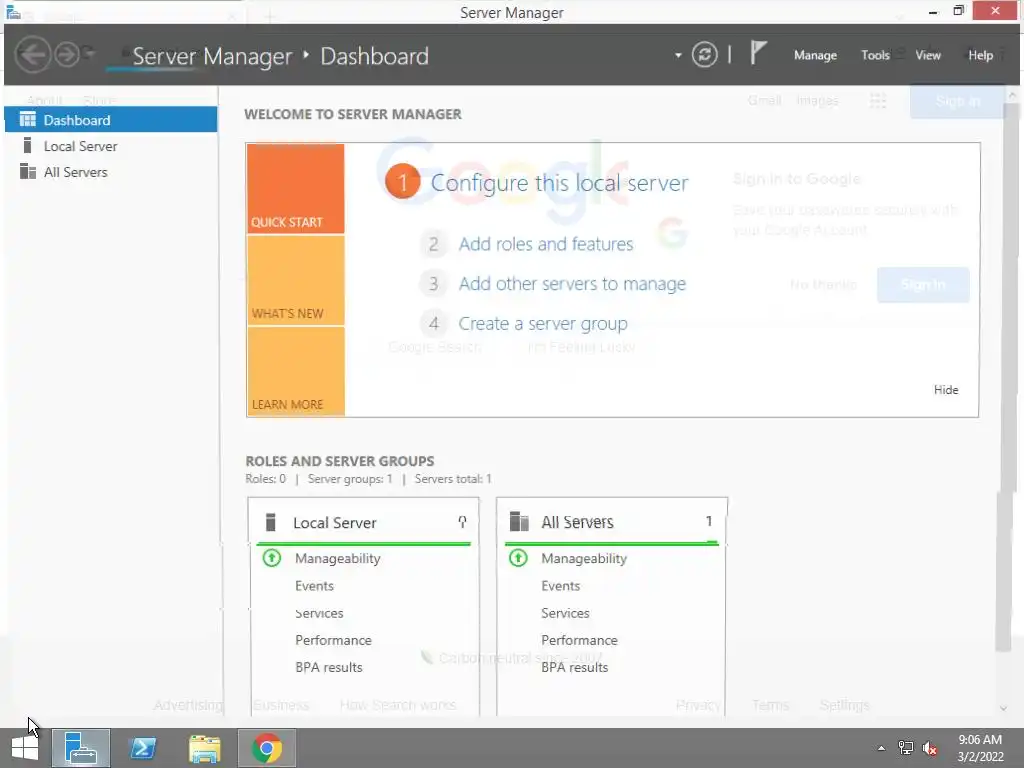
Task: Click Create a server group link
Action: 543,323
